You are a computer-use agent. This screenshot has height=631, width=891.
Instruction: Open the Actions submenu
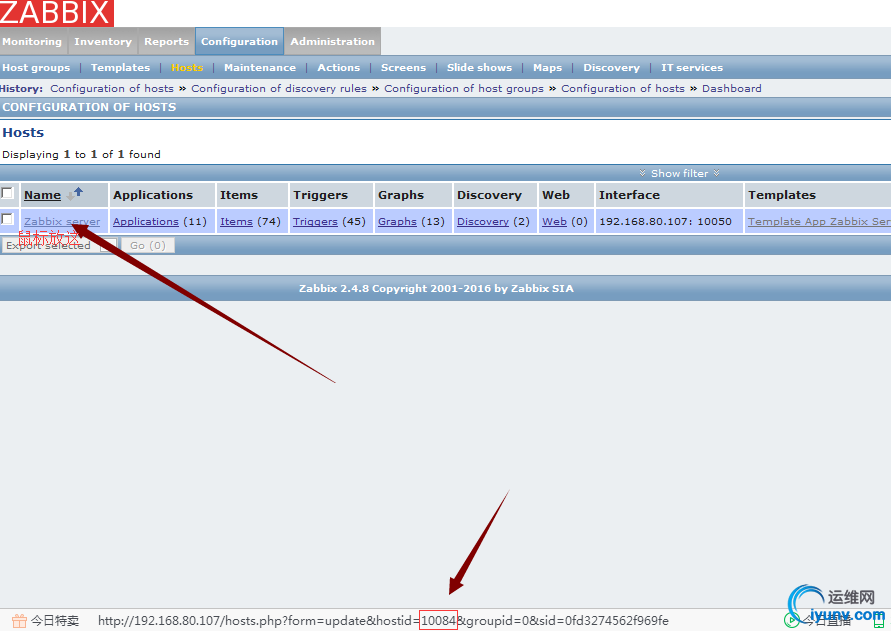[339, 68]
